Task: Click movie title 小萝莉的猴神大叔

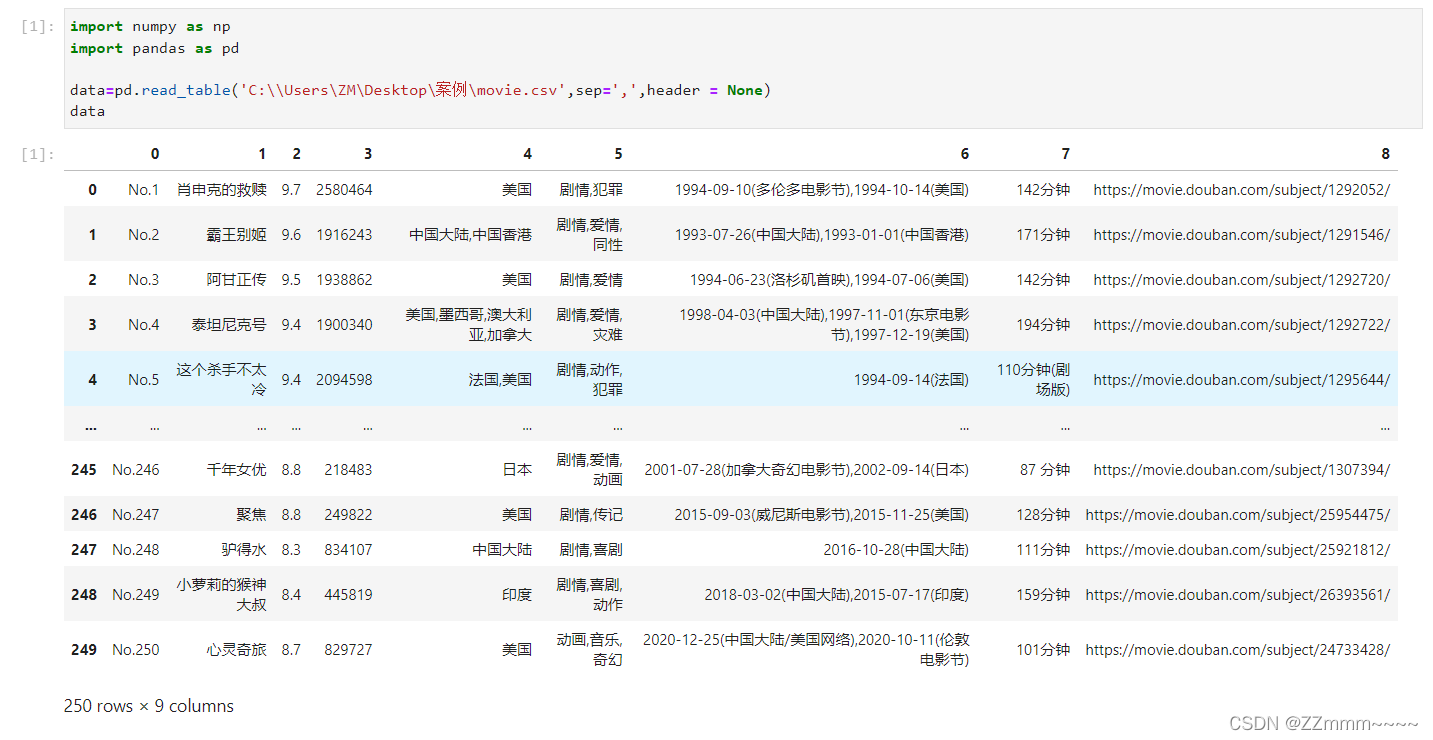Action: pyautogui.click(x=222, y=594)
